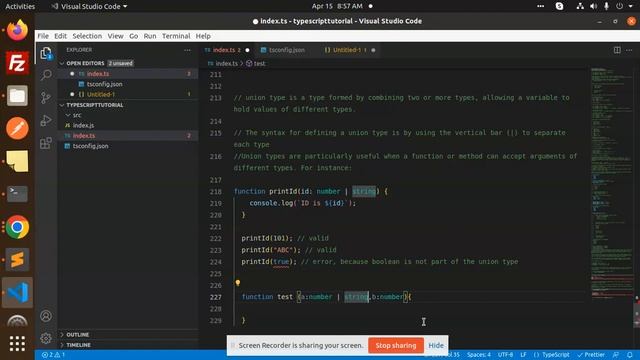Open the Terminal menu
This screenshot has width=640, height=360.
coord(176,36)
